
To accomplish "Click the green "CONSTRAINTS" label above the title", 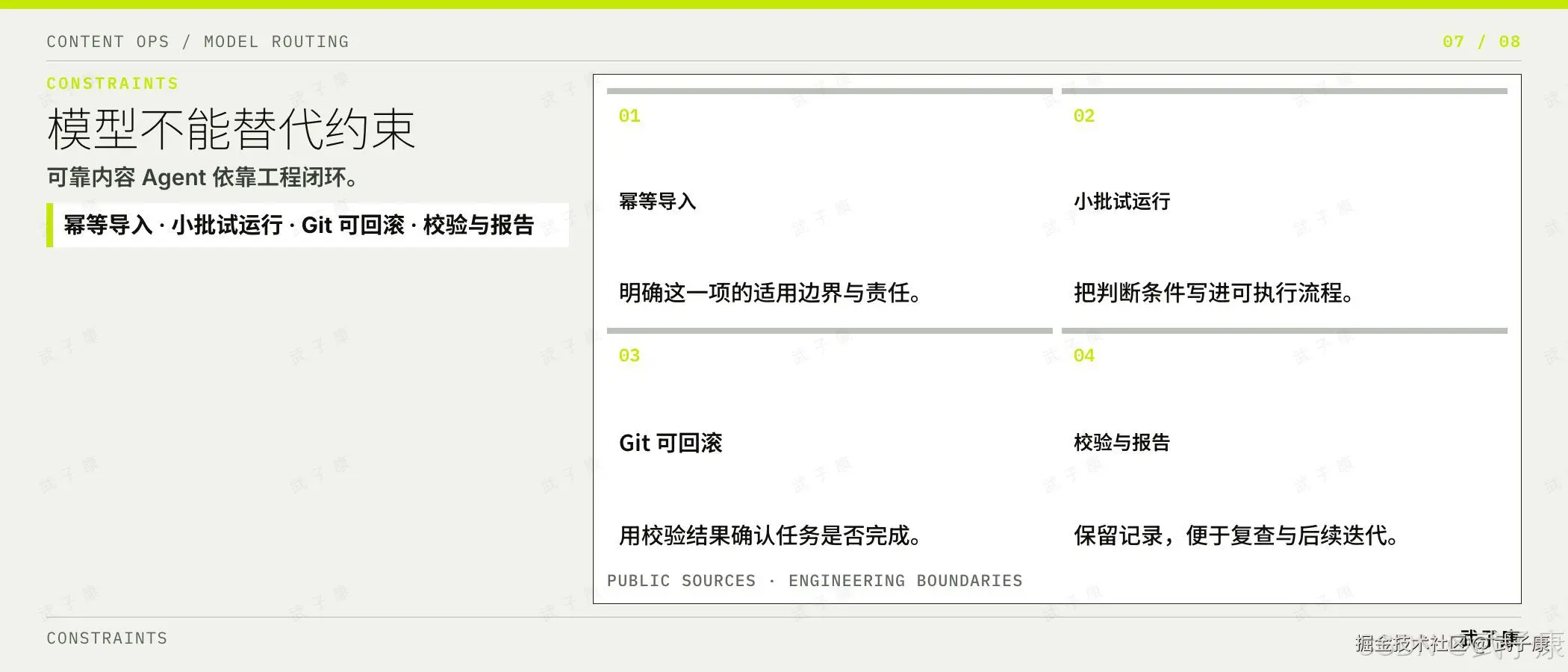I will pyautogui.click(x=113, y=84).
